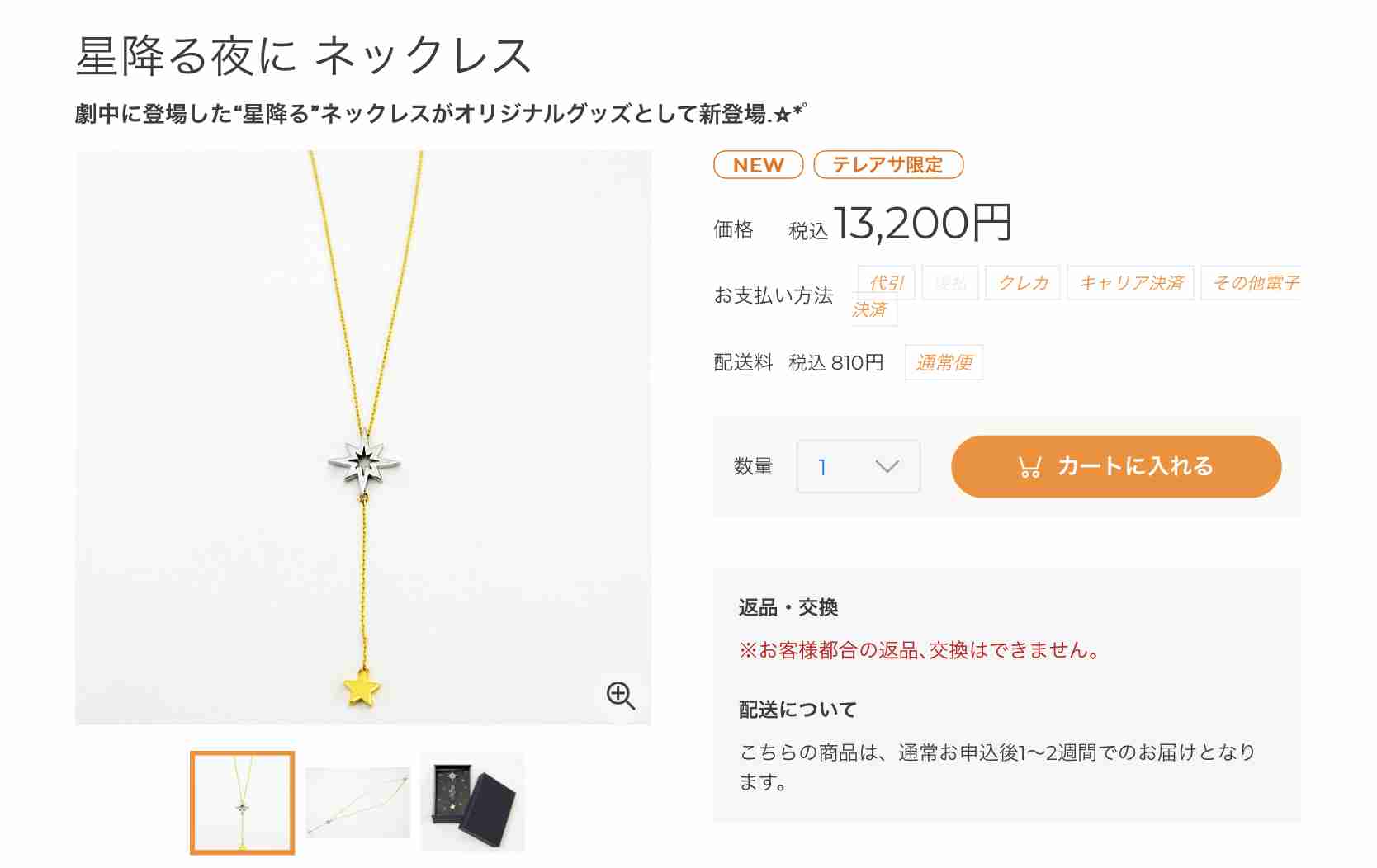The image size is (1377, 868).
Task: Click the 通常便 shipping tag
Action: pyautogui.click(x=944, y=362)
